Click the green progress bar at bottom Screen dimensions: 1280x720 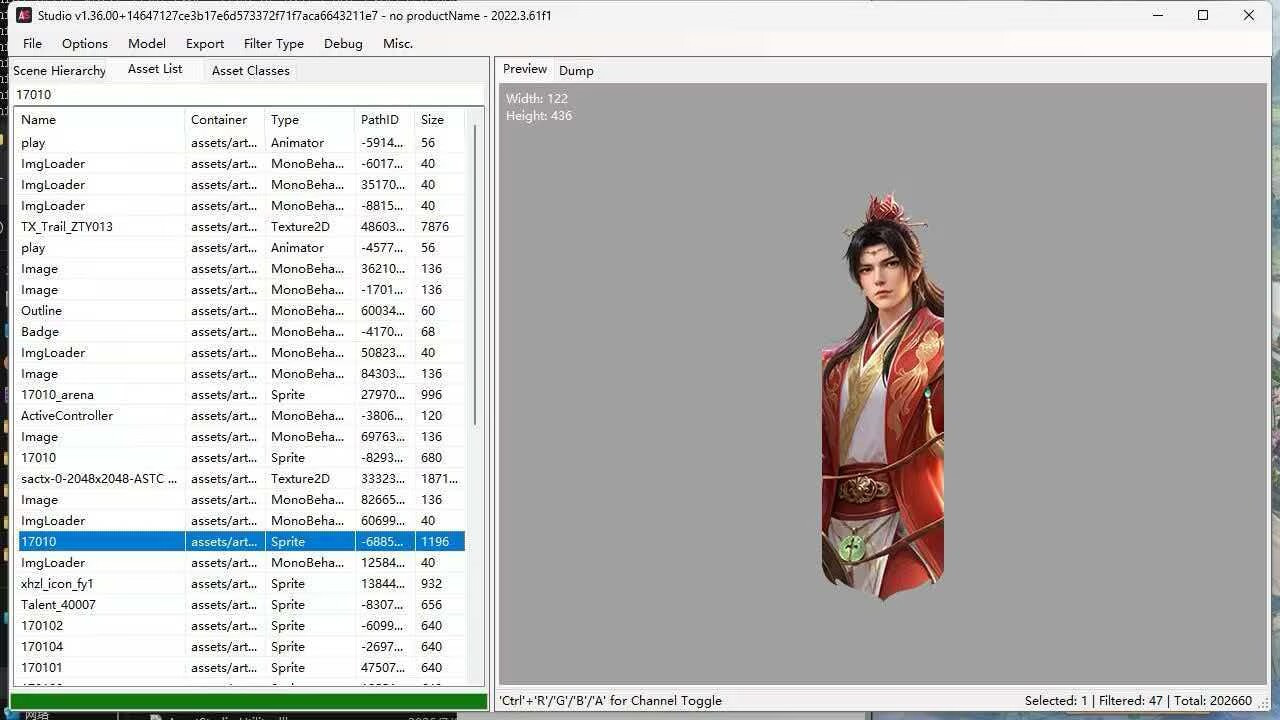click(248, 701)
